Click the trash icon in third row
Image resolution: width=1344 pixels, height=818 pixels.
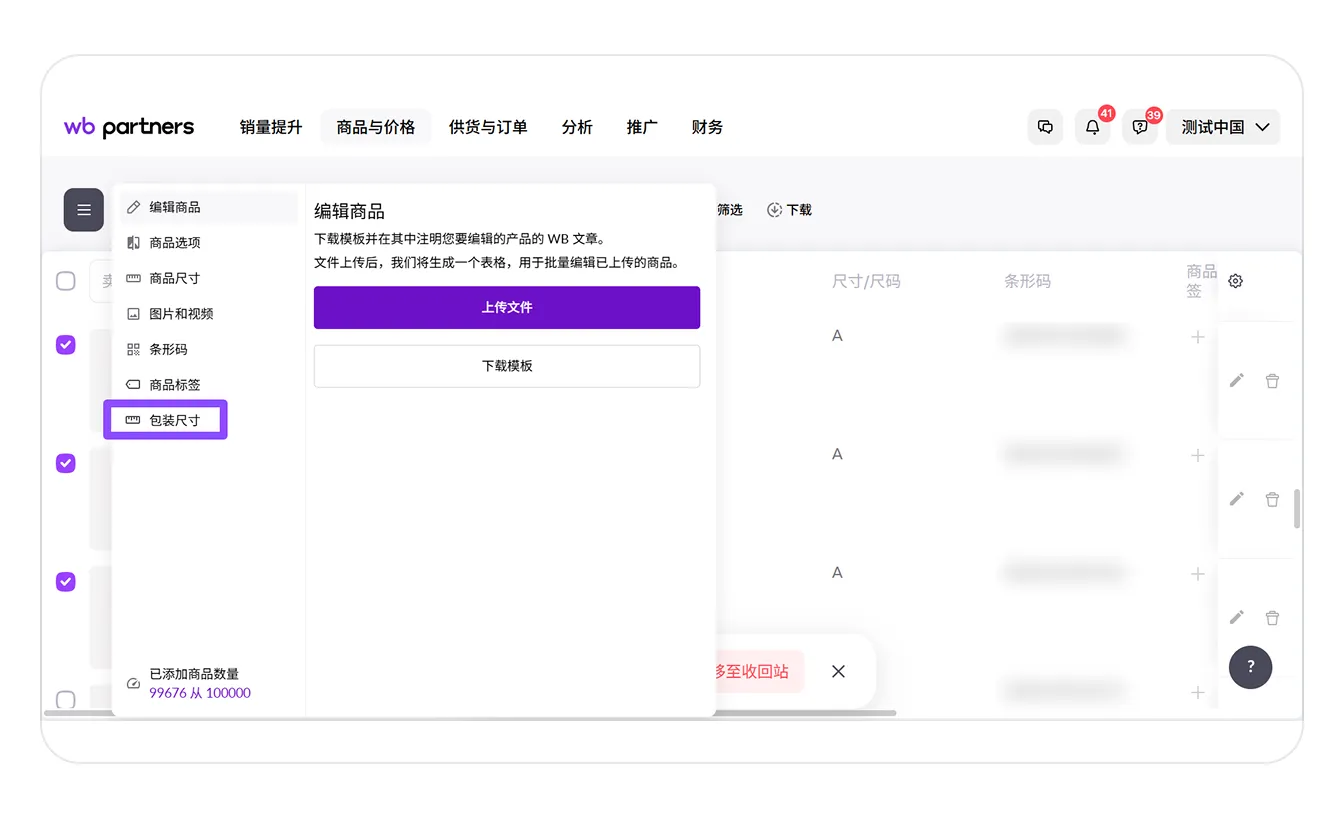pyautogui.click(x=1272, y=617)
